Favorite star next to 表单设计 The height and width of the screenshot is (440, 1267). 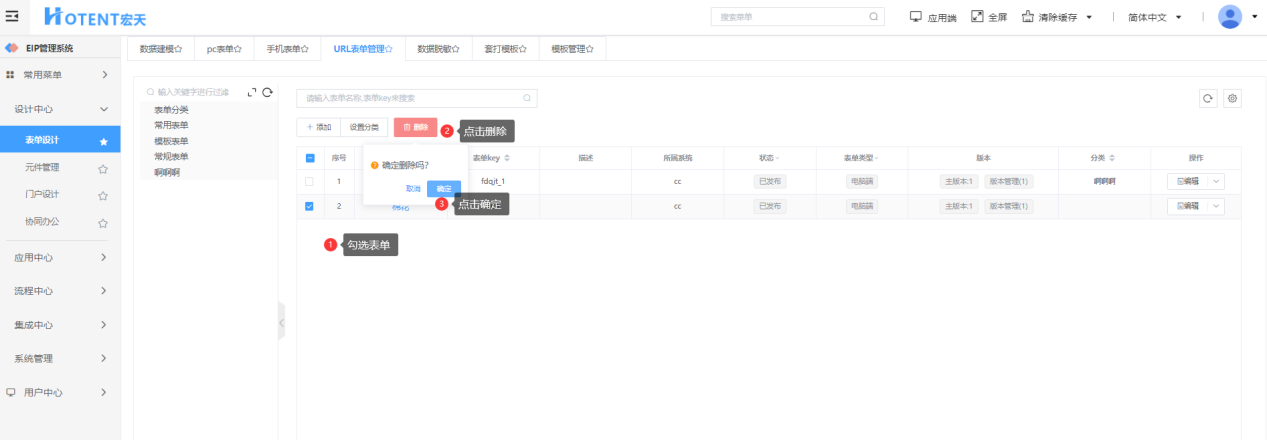(x=103, y=142)
